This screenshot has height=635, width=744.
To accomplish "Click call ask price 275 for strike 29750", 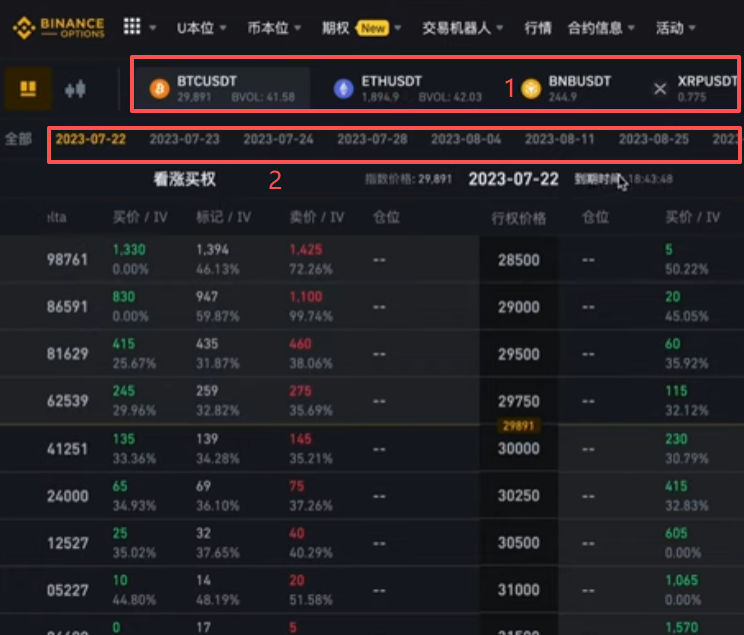I will (300, 391).
